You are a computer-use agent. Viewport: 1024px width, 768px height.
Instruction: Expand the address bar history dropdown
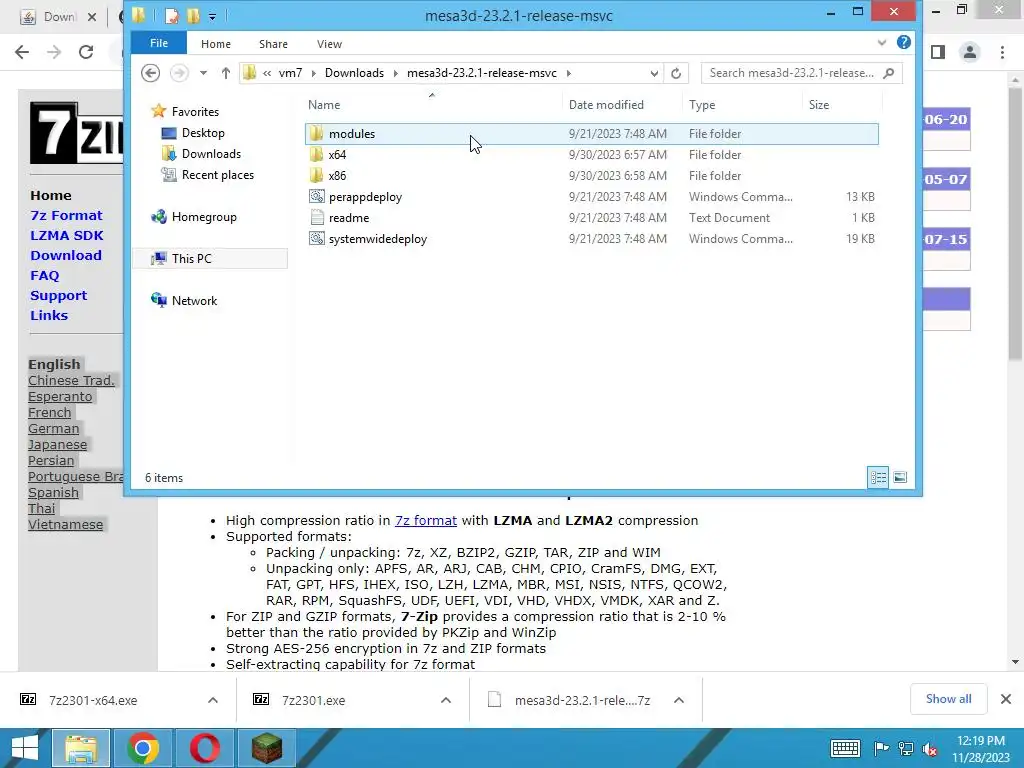click(654, 73)
